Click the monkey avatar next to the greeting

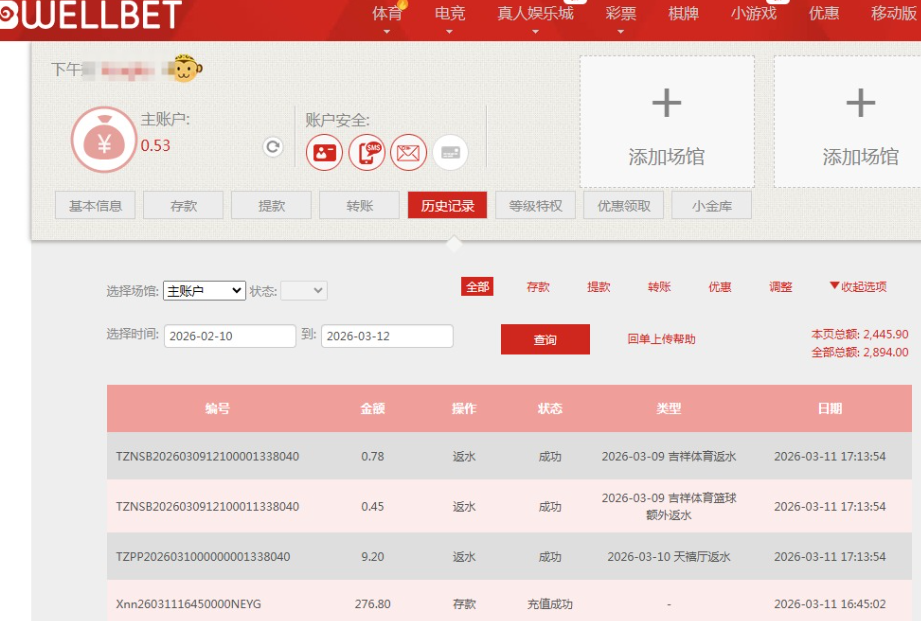click(187, 68)
